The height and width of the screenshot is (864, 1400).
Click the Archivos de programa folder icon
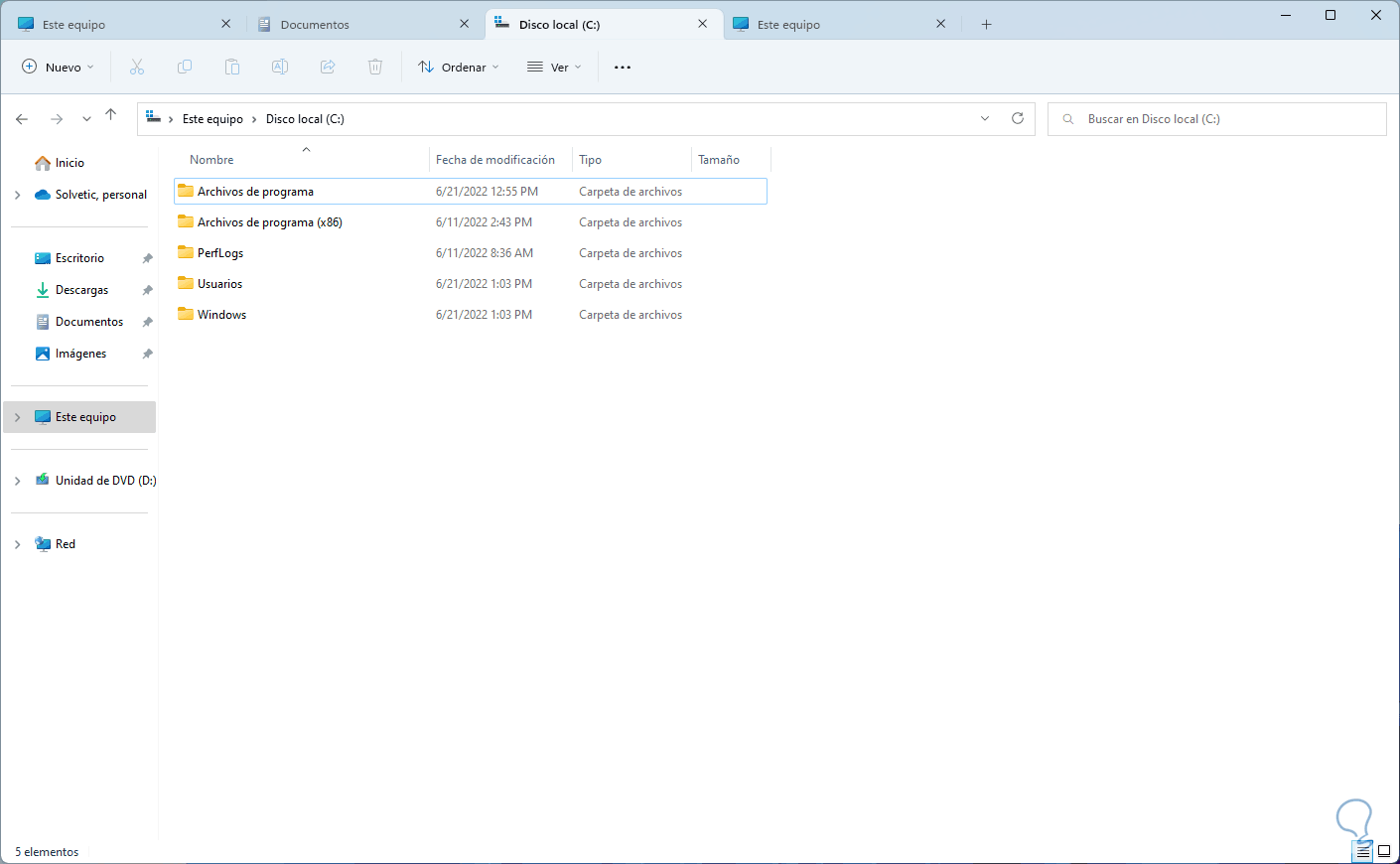pos(186,191)
